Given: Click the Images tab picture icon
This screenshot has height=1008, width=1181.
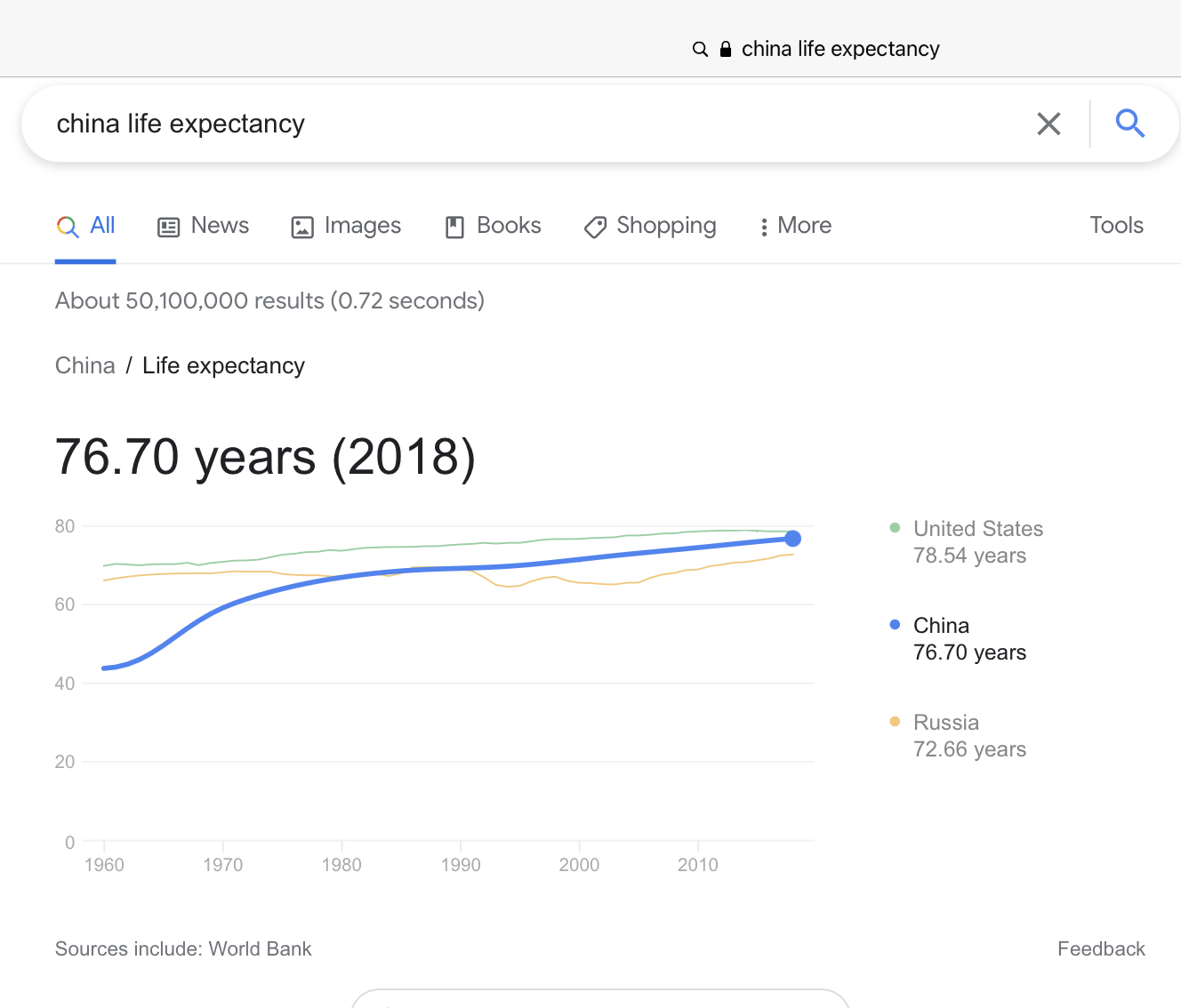Looking at the screenshot, I should coord(302,227).
